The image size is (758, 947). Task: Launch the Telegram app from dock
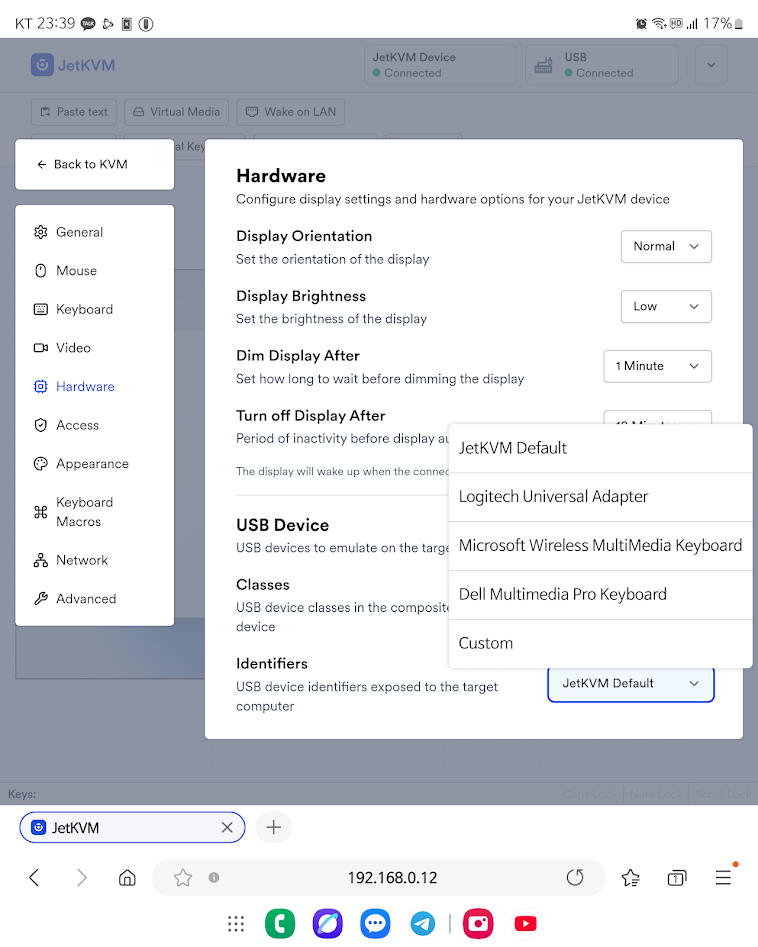(x=422, y=923)
